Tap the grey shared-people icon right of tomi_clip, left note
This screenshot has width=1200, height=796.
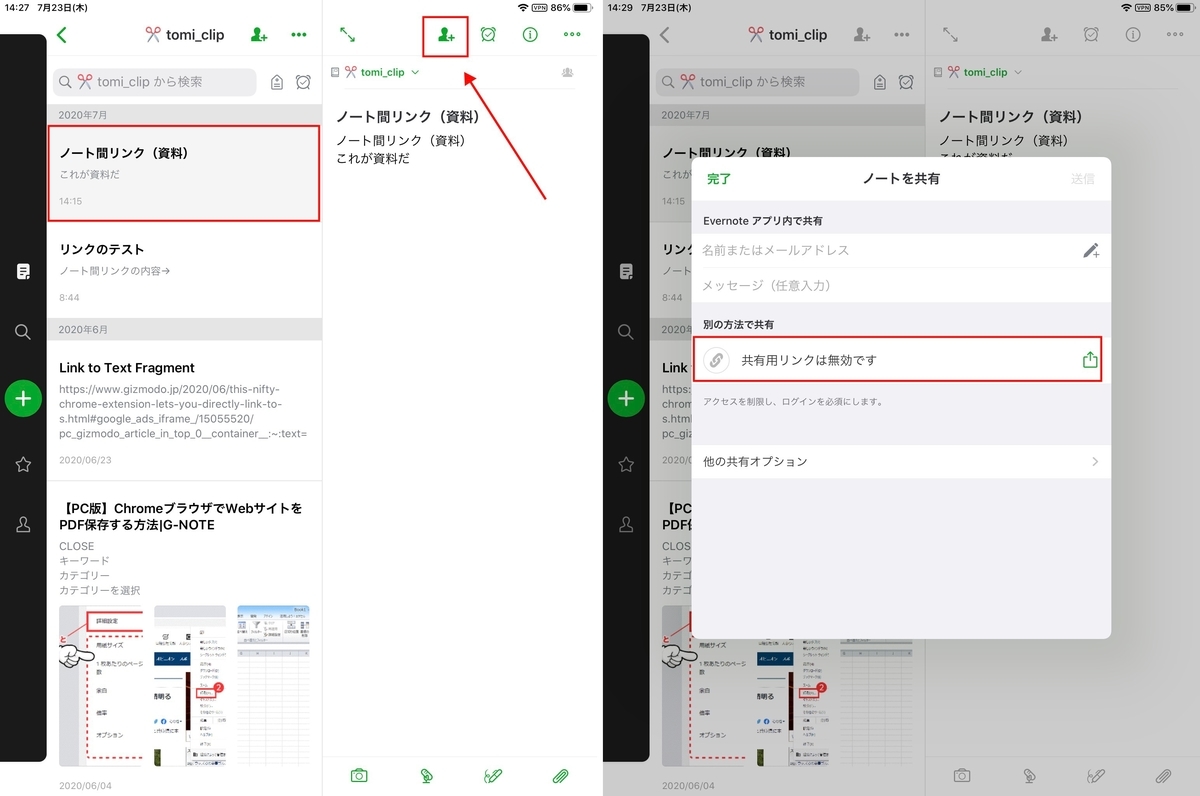pyautogui.click(x=567, y=72)
